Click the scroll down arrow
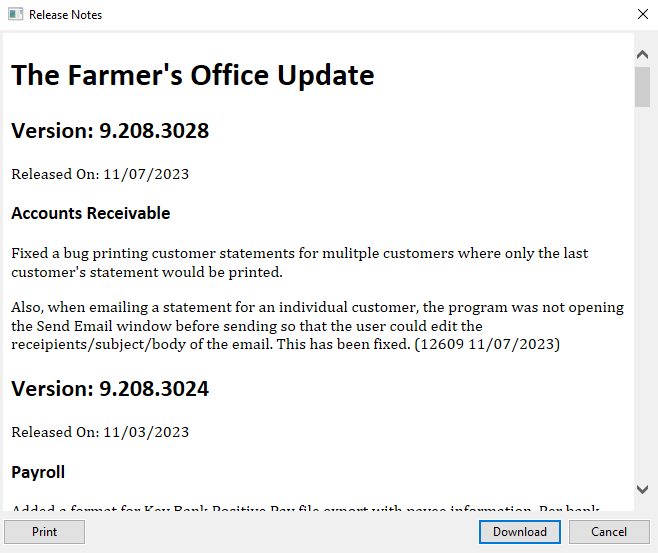 pos(643,489)
